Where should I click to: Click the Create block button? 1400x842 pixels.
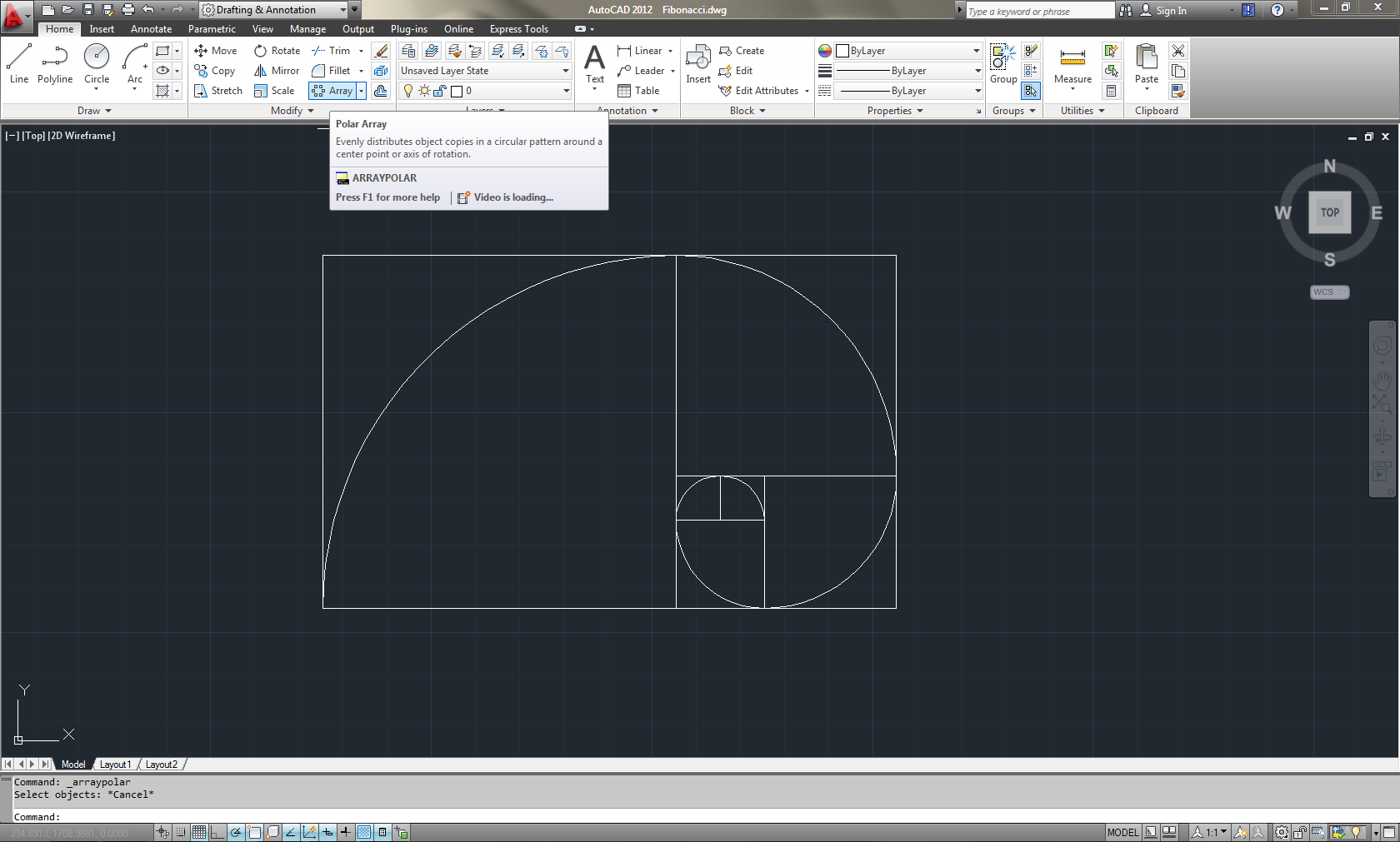[742, 51]
